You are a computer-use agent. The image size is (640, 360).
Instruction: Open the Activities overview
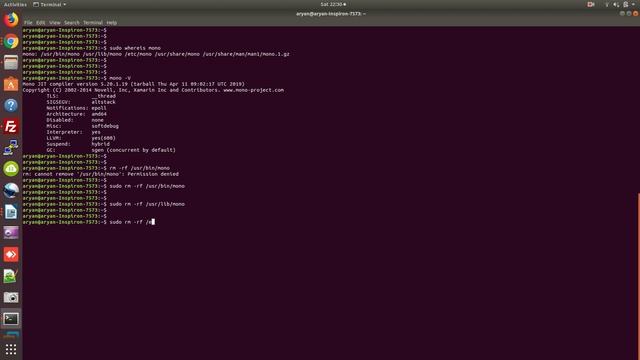(15, 4)
